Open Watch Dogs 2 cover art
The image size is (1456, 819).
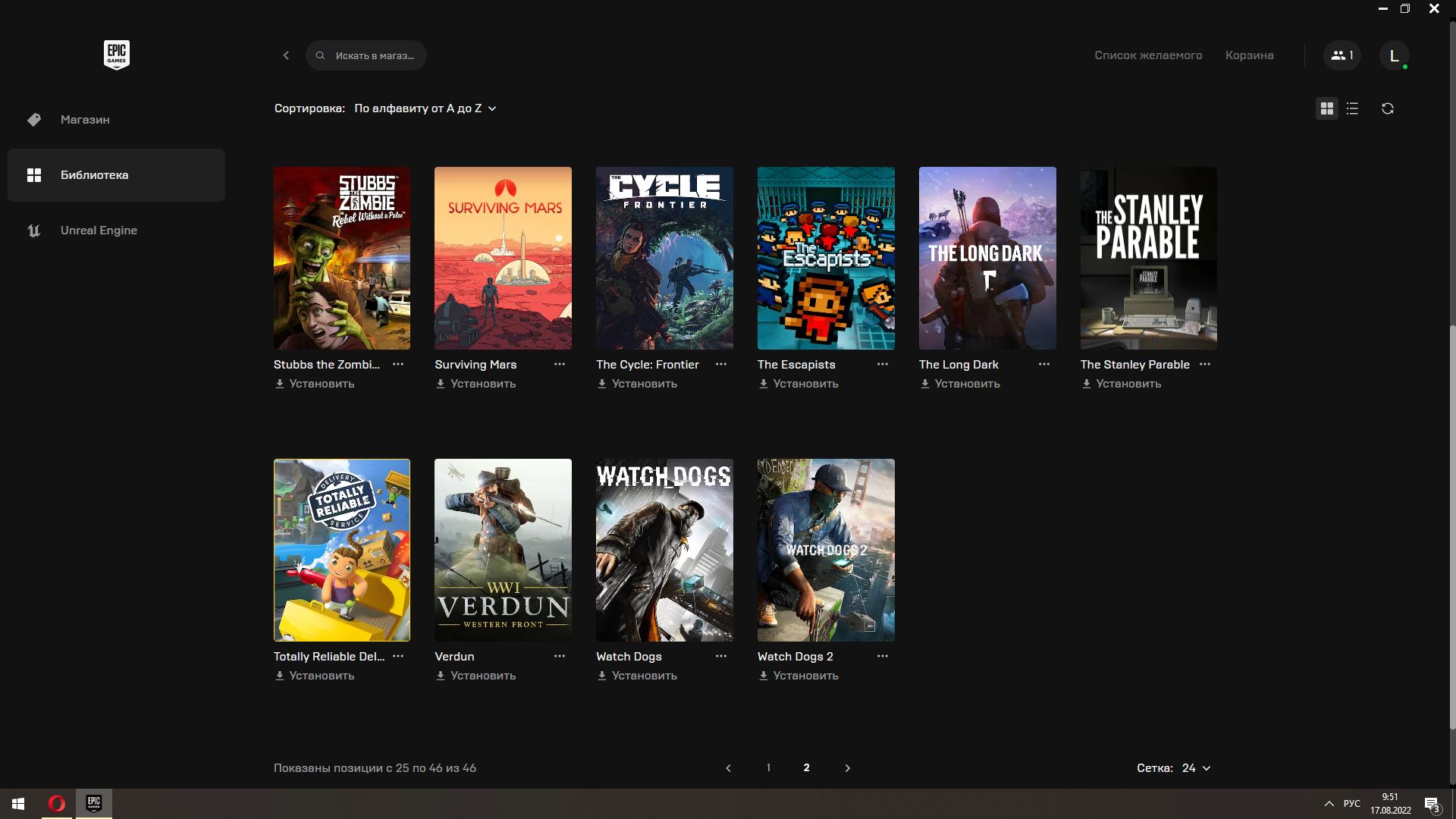pyautogui.click(x=826, y=550)
